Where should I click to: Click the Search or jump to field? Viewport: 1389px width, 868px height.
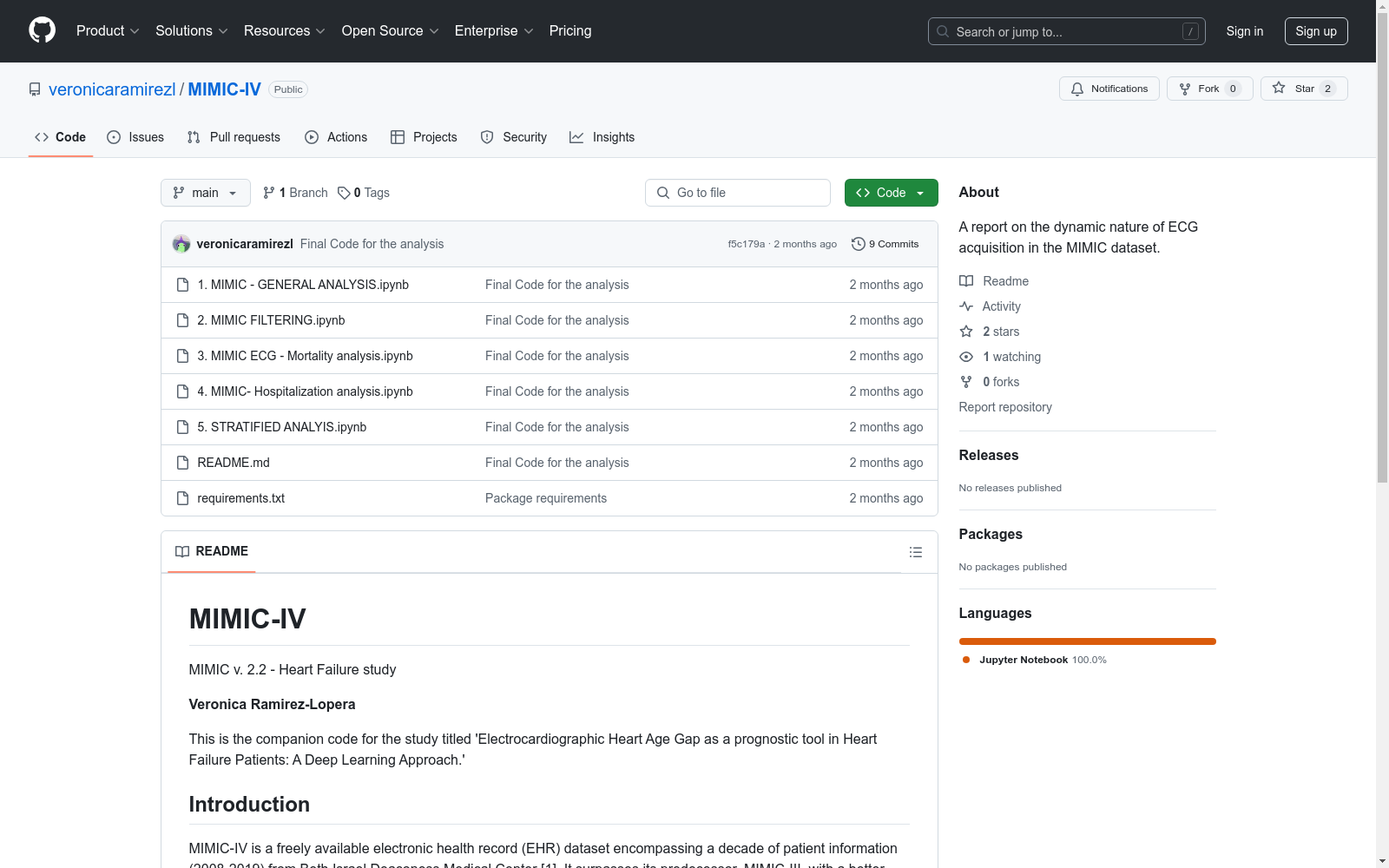(1066, 31)
